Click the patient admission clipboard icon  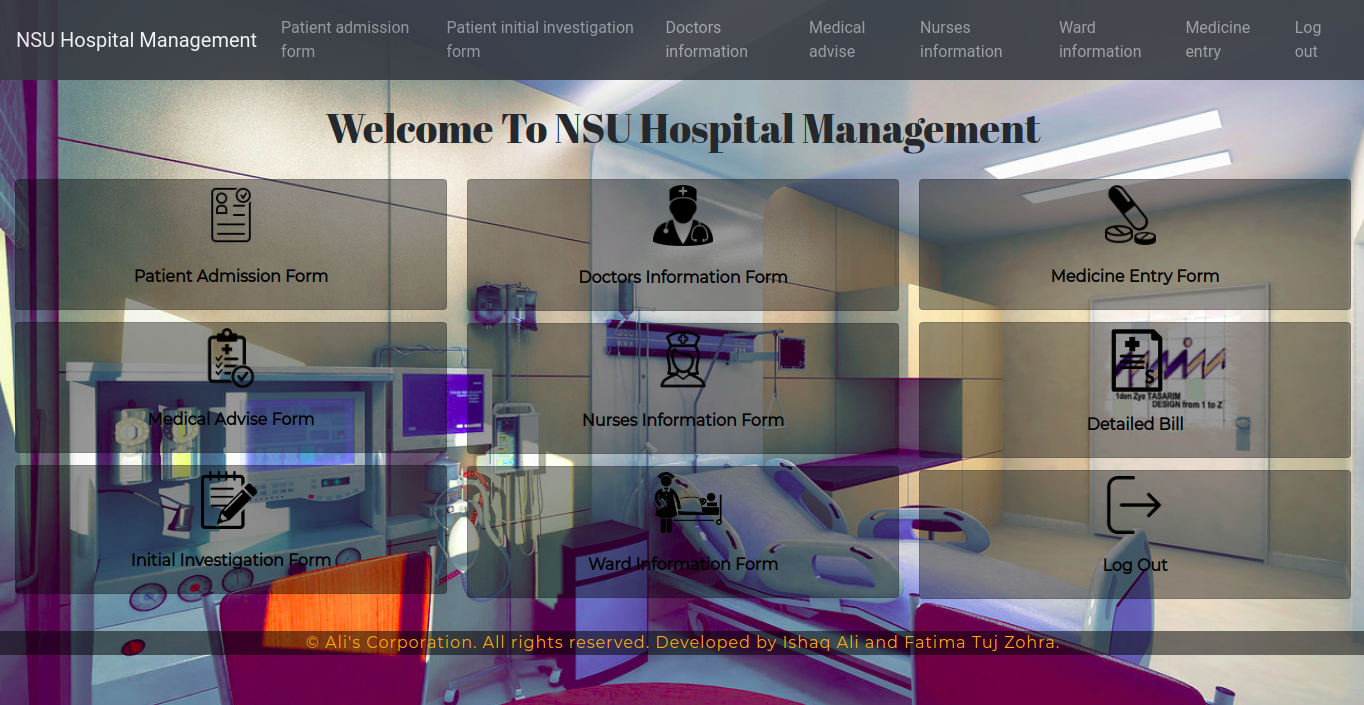pyautogui.click(x=231, y=215)
